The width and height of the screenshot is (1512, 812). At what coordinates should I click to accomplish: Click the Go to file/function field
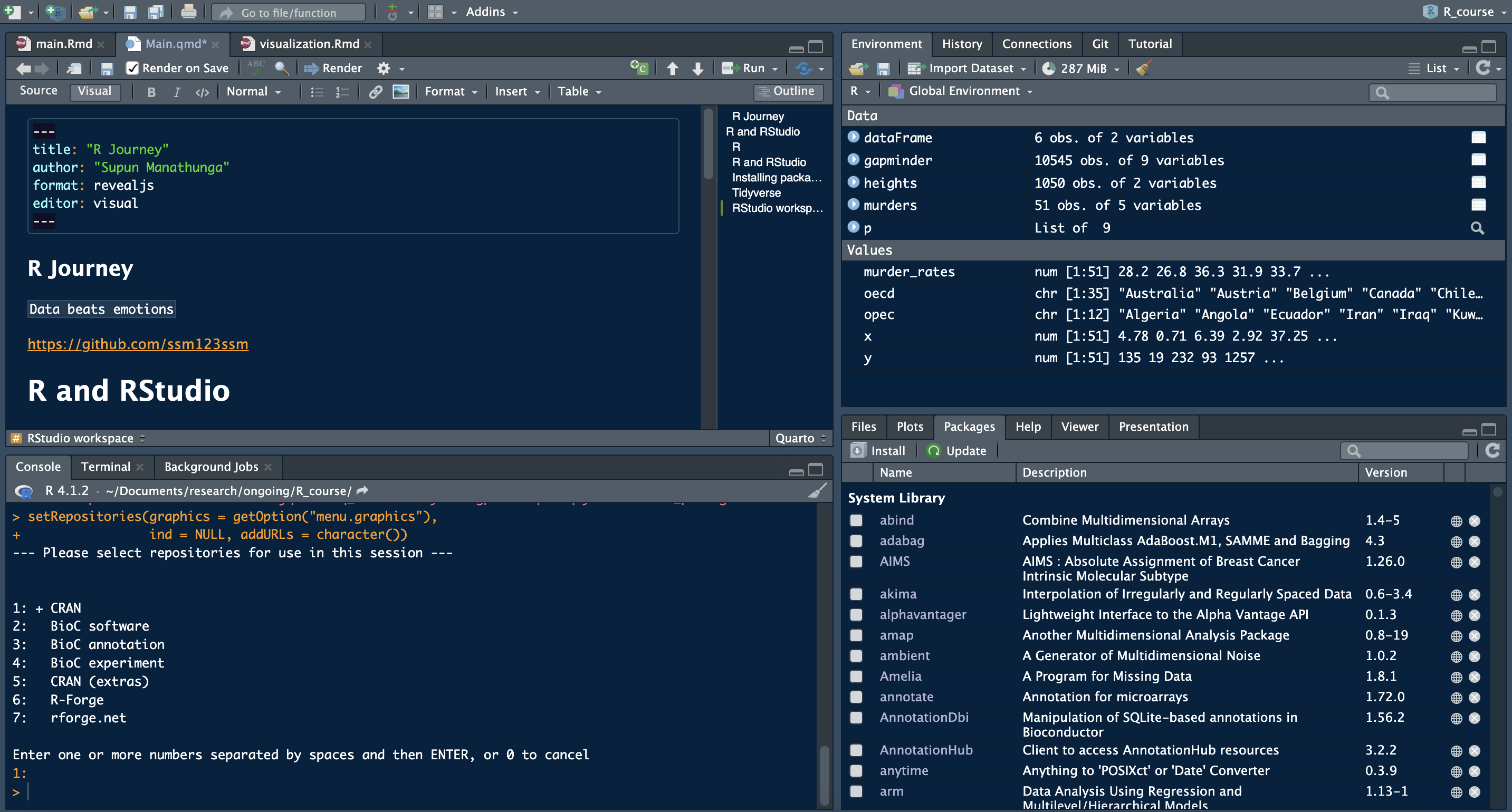[x=288, y=12]
